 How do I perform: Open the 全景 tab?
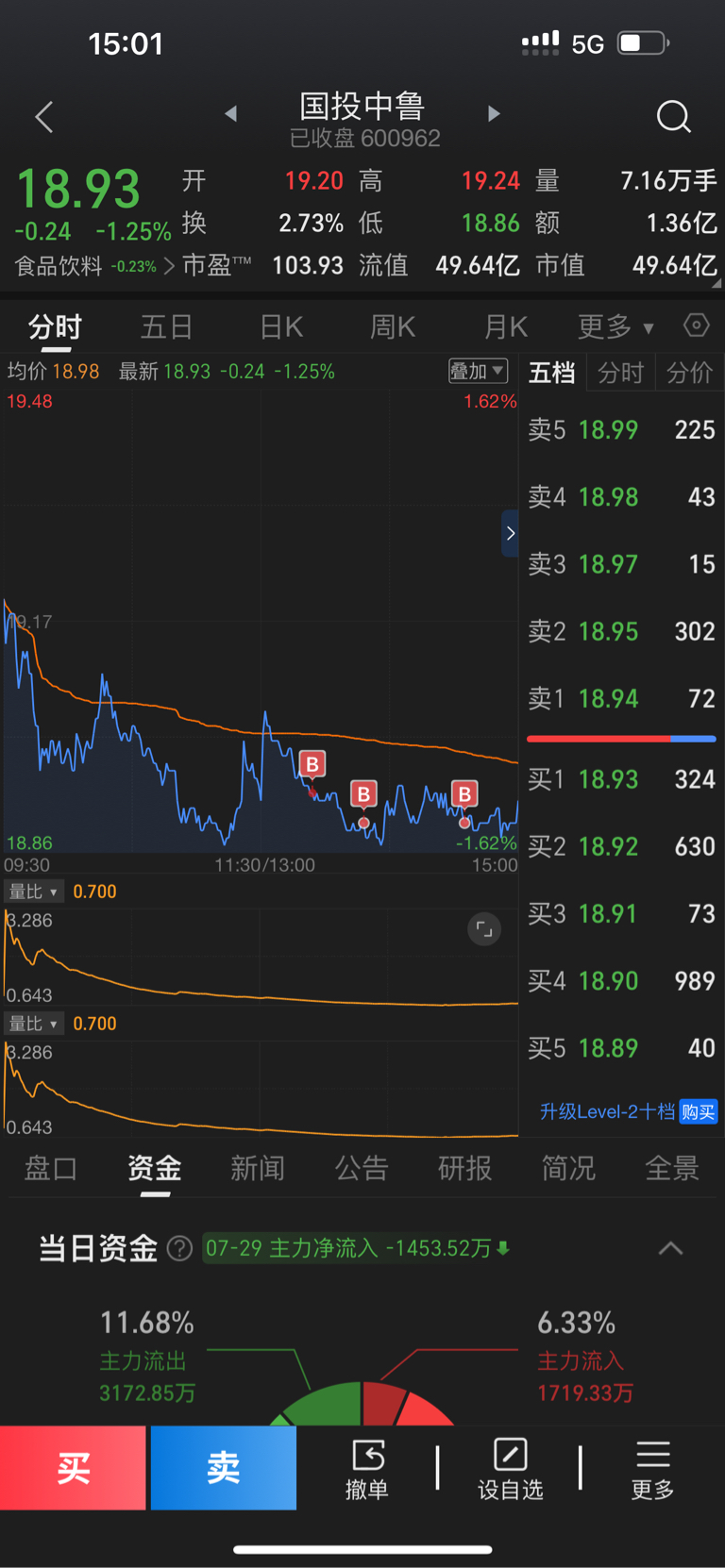tap(672, 1169)
